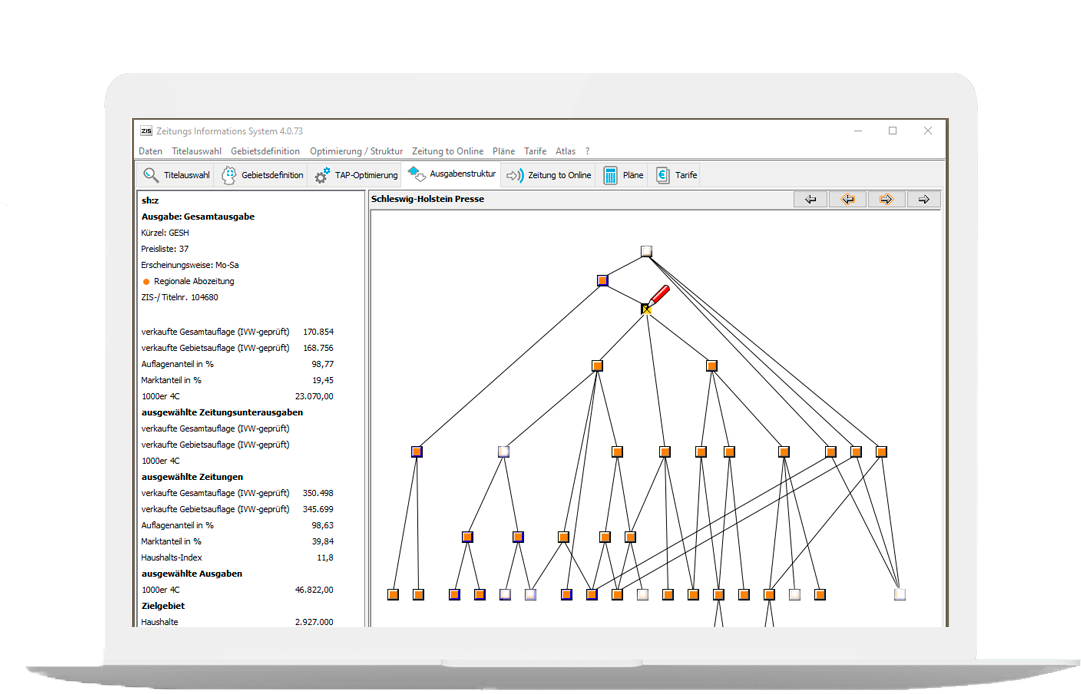
Task: Click the tree node marked with red pen
Action: coord(647,309)
